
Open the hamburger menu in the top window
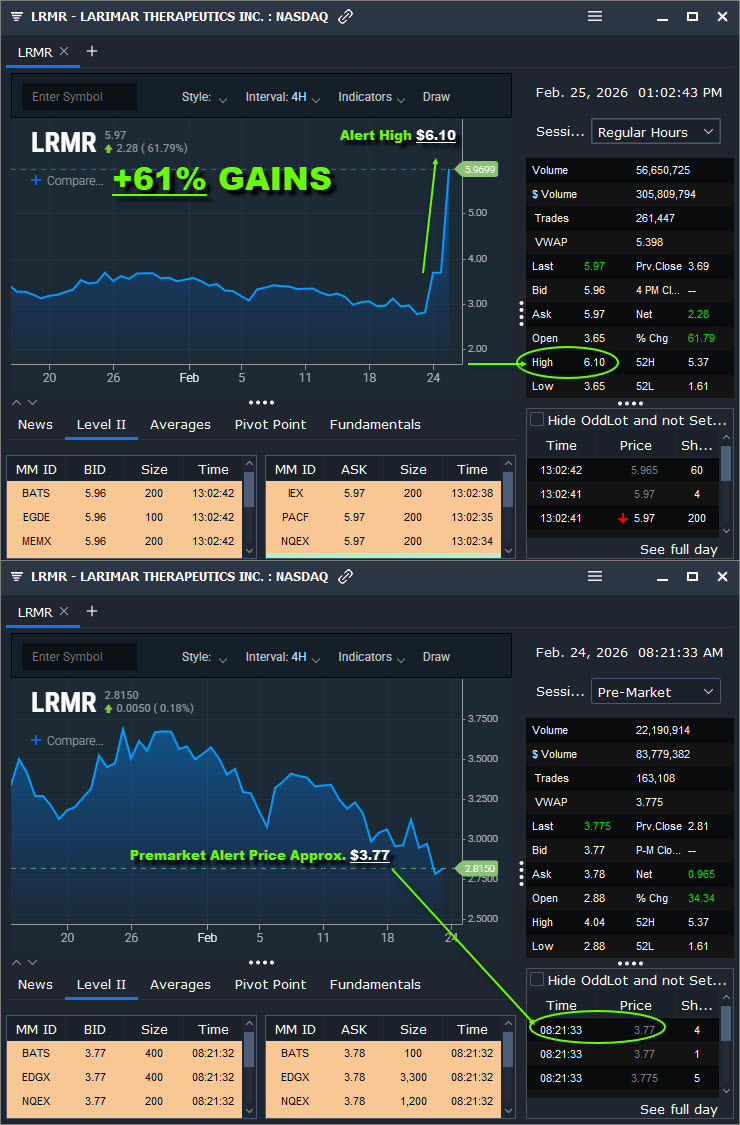point(595,17)
